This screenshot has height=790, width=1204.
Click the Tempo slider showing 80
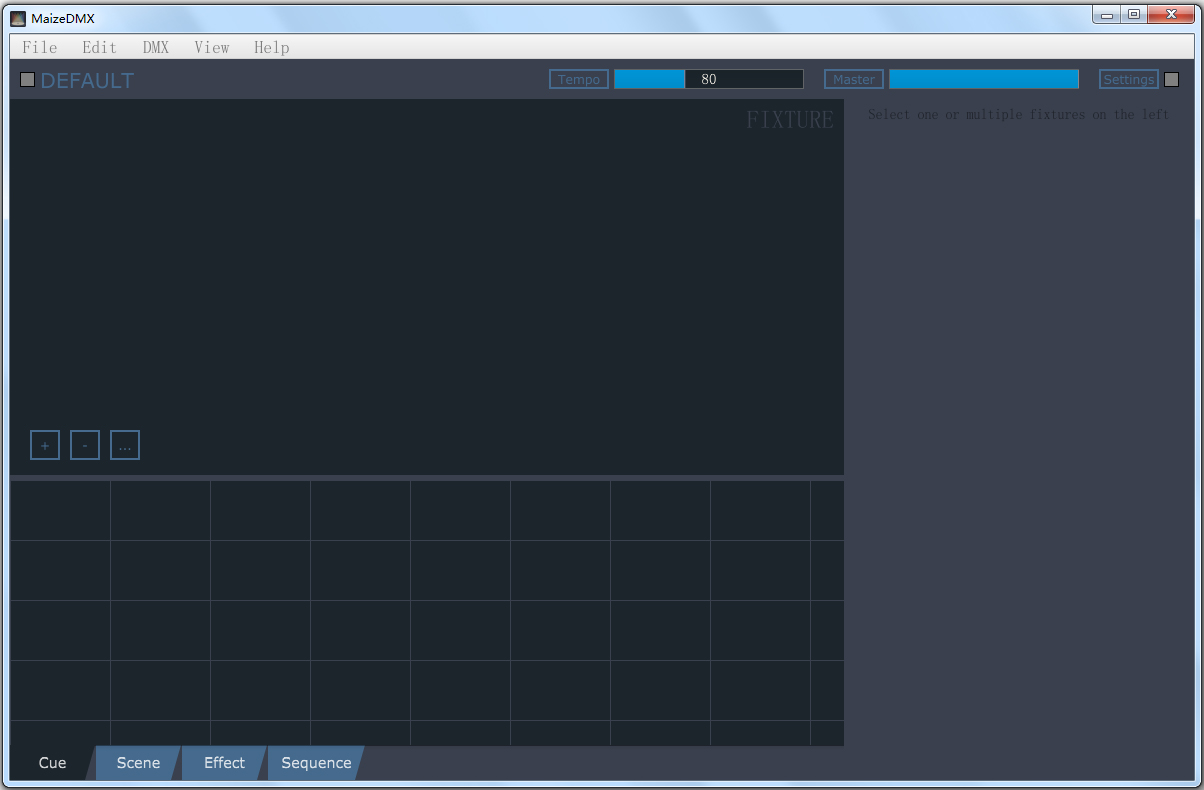coord(708,79)
